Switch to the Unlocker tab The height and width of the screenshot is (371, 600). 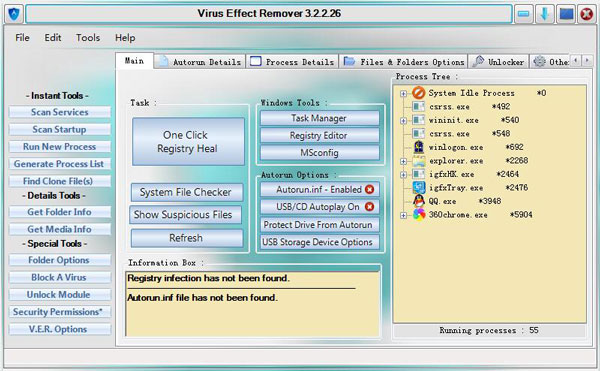pyautogui.click(x=499, y=62)
